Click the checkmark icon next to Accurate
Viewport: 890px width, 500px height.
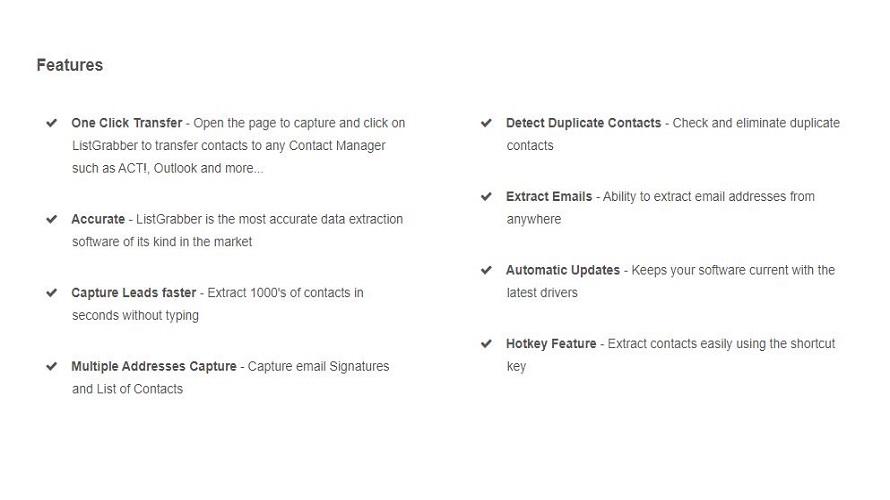tap(51, 219)
